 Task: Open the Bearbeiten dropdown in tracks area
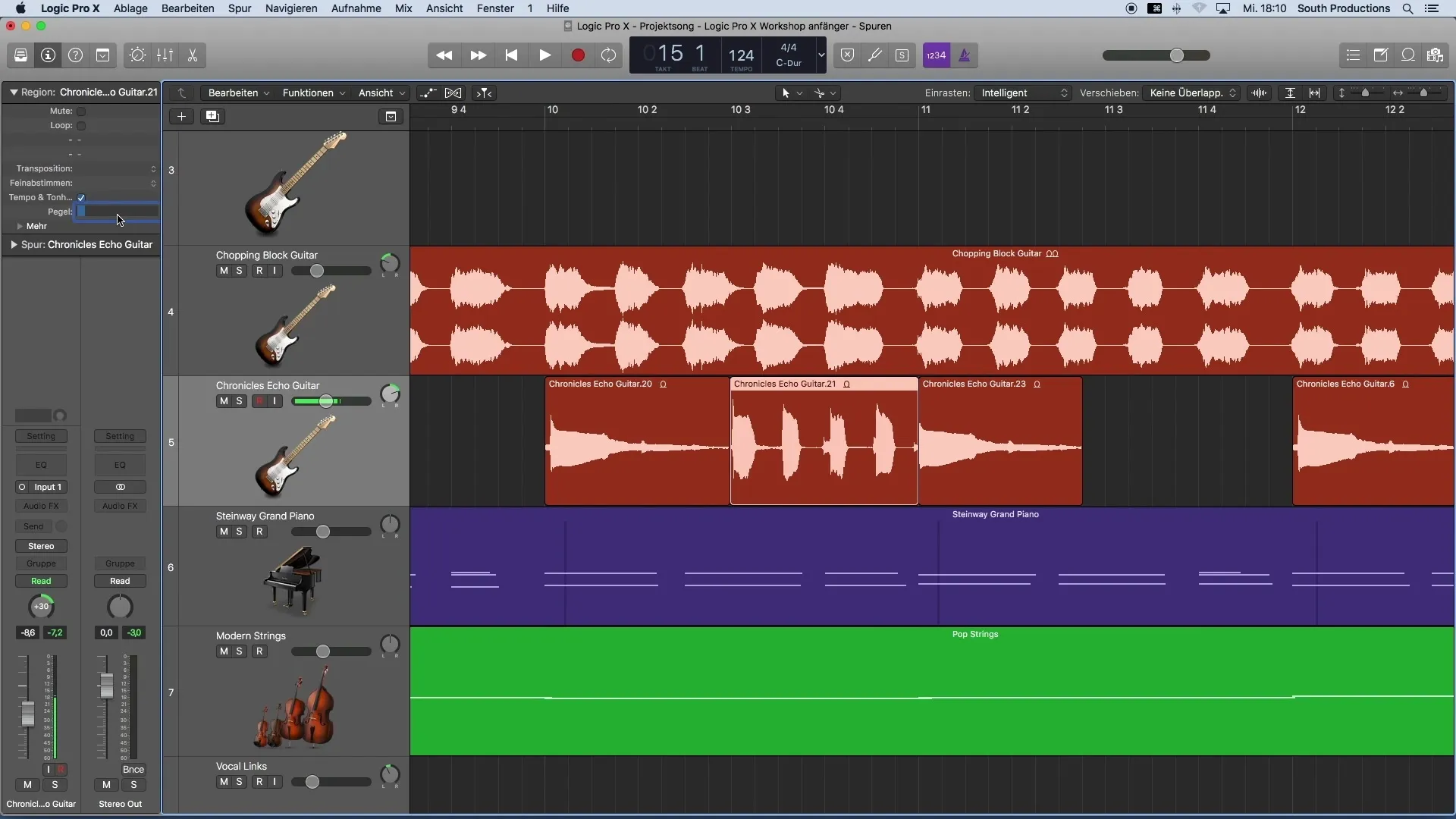click(239, 93)
